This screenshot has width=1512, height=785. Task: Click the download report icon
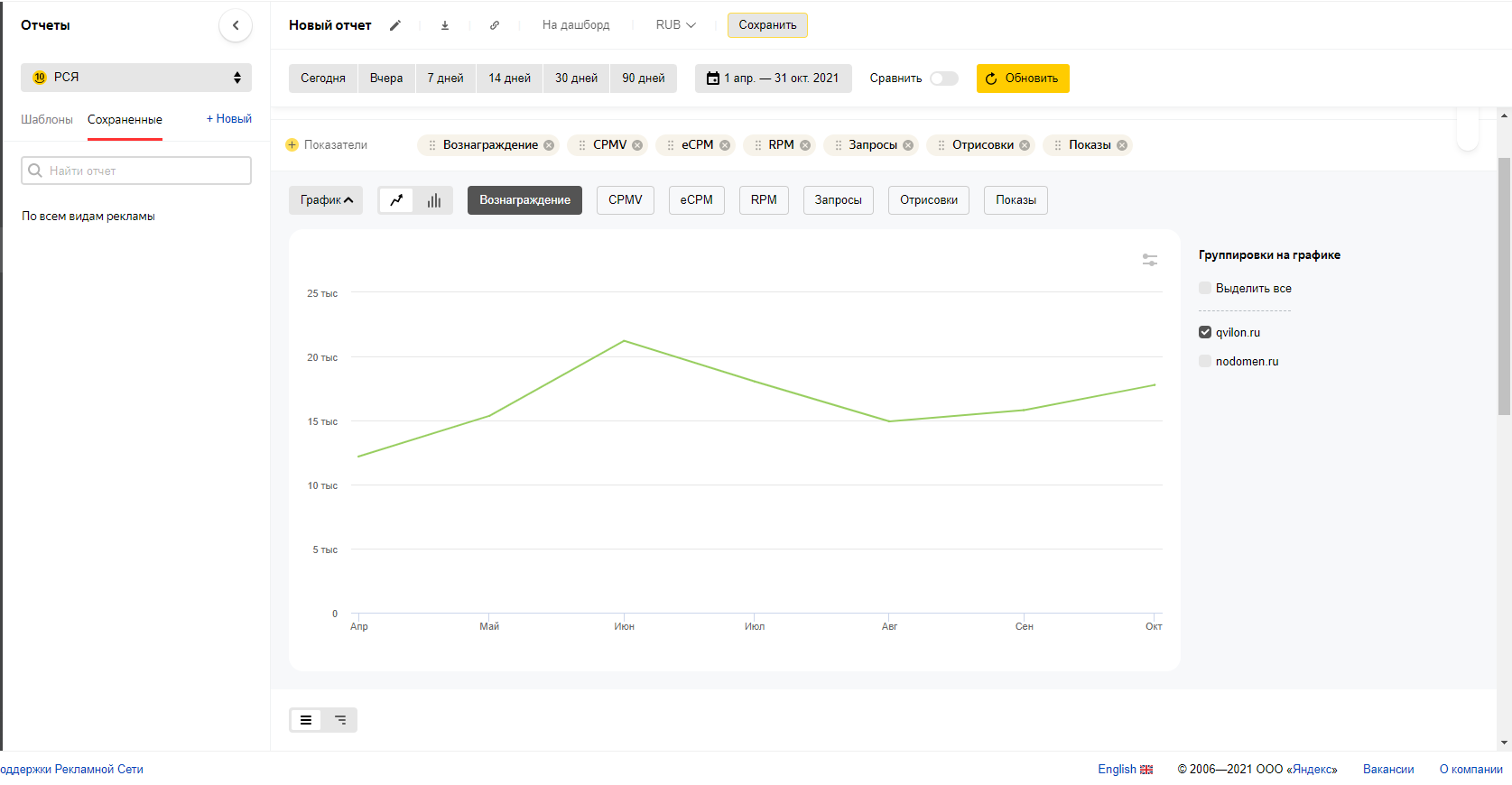445,25
